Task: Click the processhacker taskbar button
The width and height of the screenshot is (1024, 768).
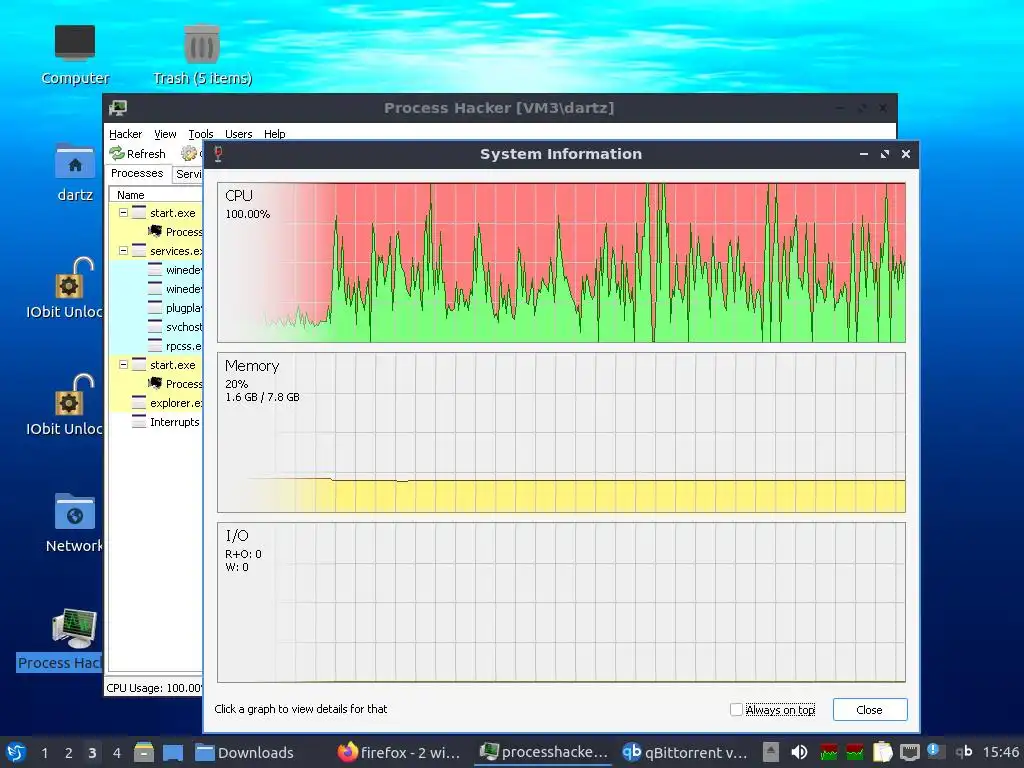Action: click(543, 752)
